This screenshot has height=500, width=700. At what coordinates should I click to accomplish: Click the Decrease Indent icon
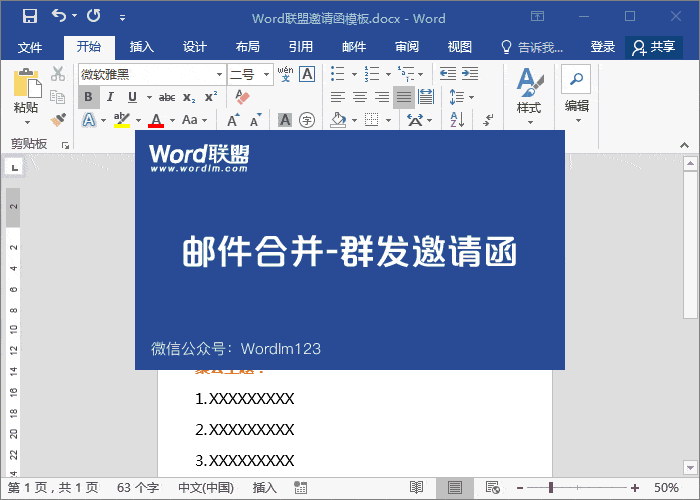tap(448, 74)
